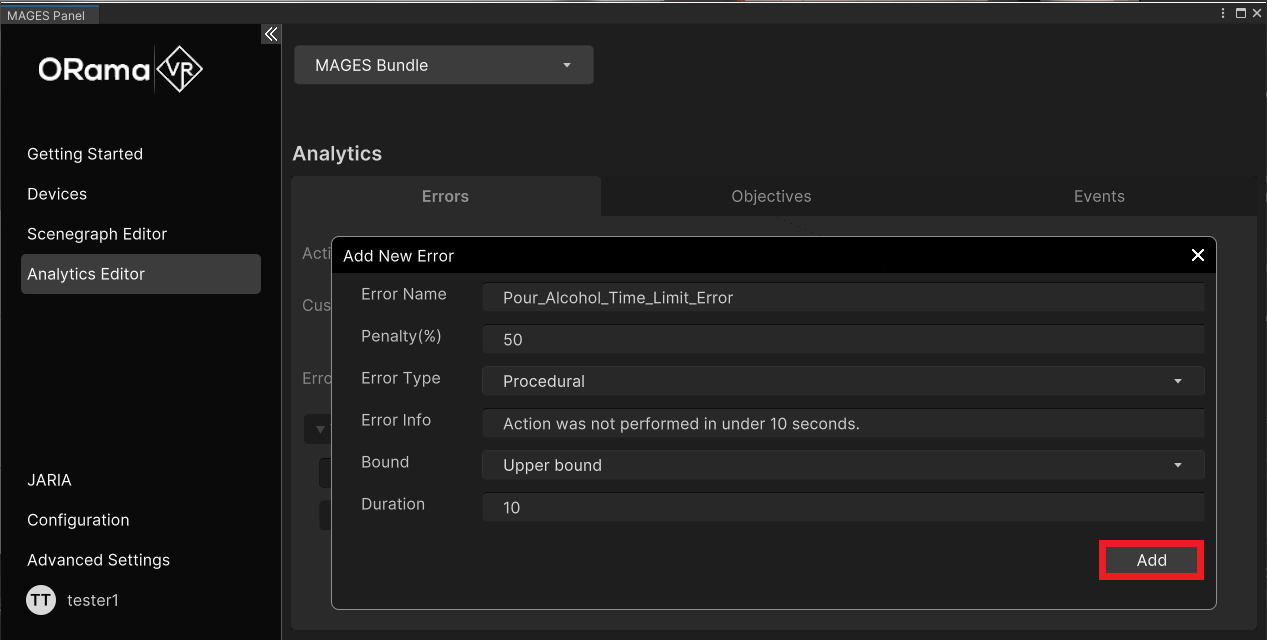The height and width of the screenshot is (640, 1267).
Task: Select the Duration field showing 10
Action: pyautogui.click(x=842, y=507)
